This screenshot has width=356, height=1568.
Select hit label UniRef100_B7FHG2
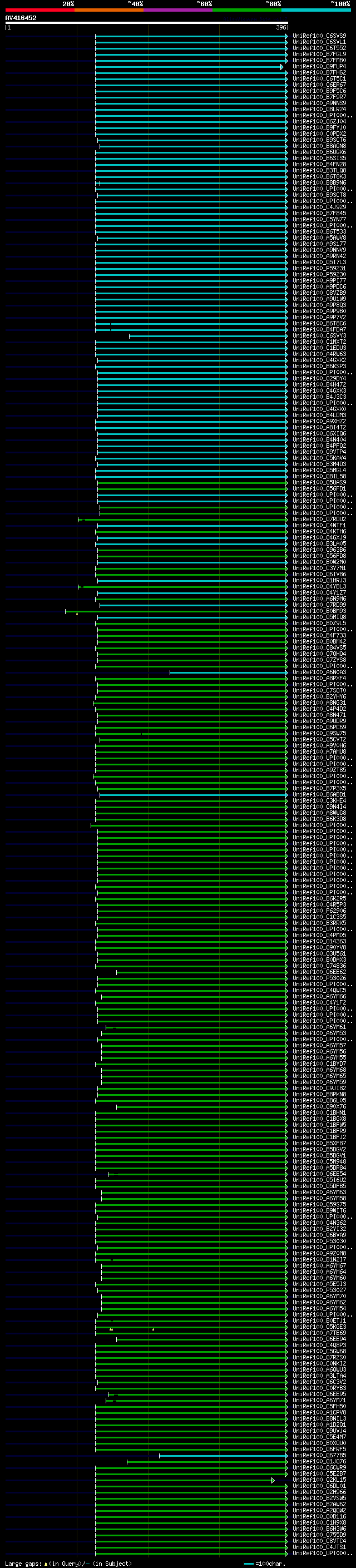click(x=319, y=72)
